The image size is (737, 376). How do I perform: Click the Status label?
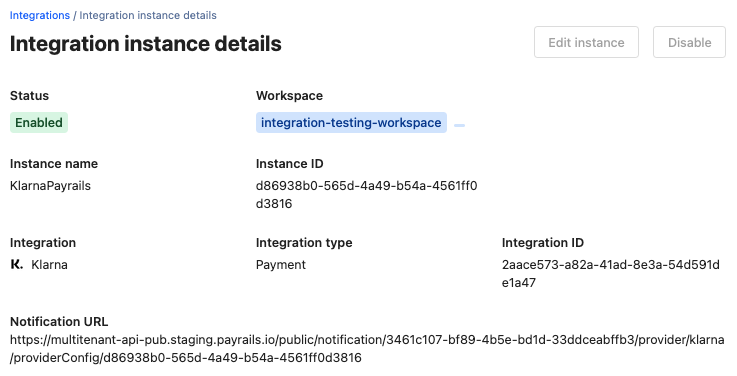pos(29,96)
